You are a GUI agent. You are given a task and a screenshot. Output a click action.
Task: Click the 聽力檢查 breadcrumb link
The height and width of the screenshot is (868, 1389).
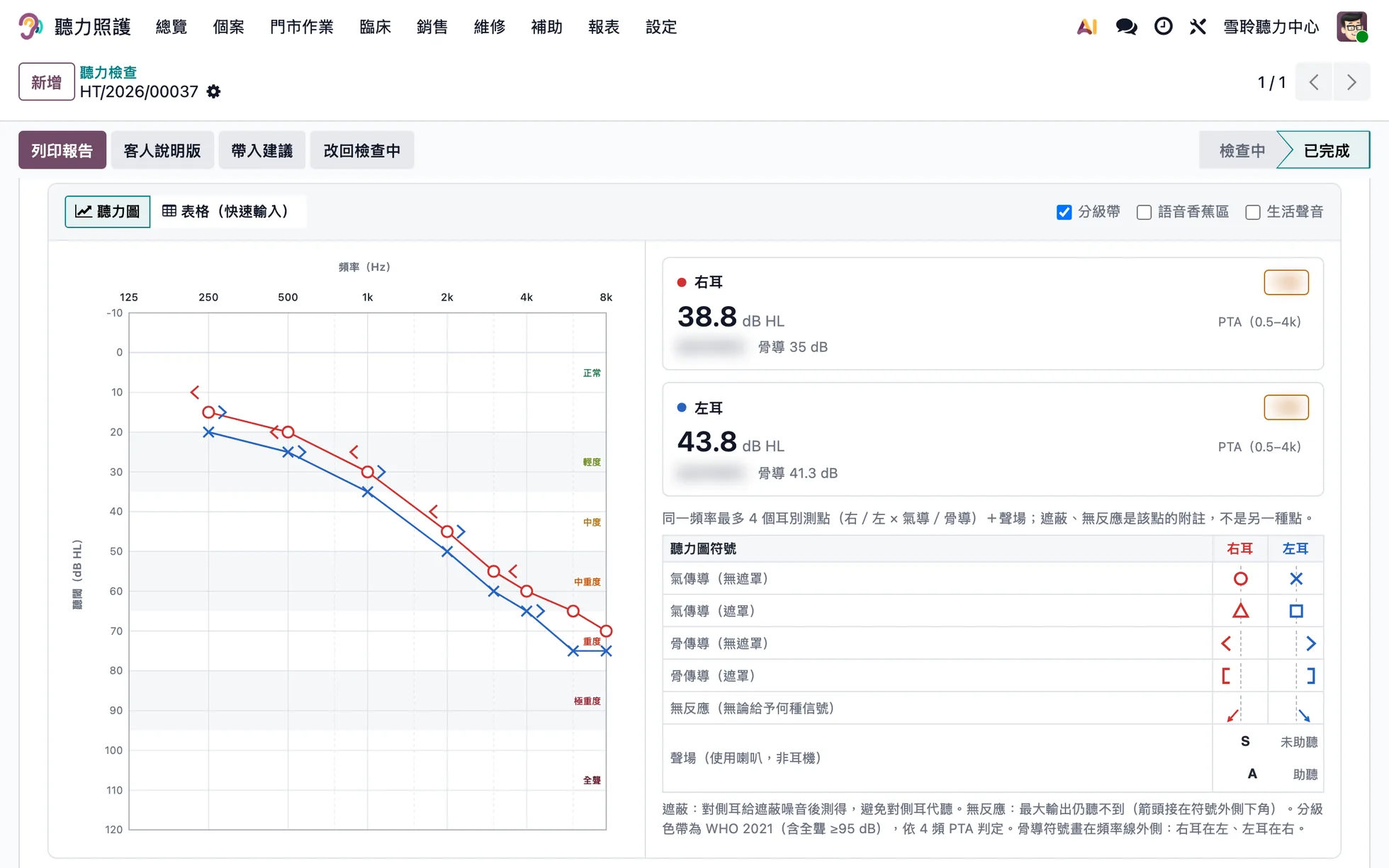point(108,72)
